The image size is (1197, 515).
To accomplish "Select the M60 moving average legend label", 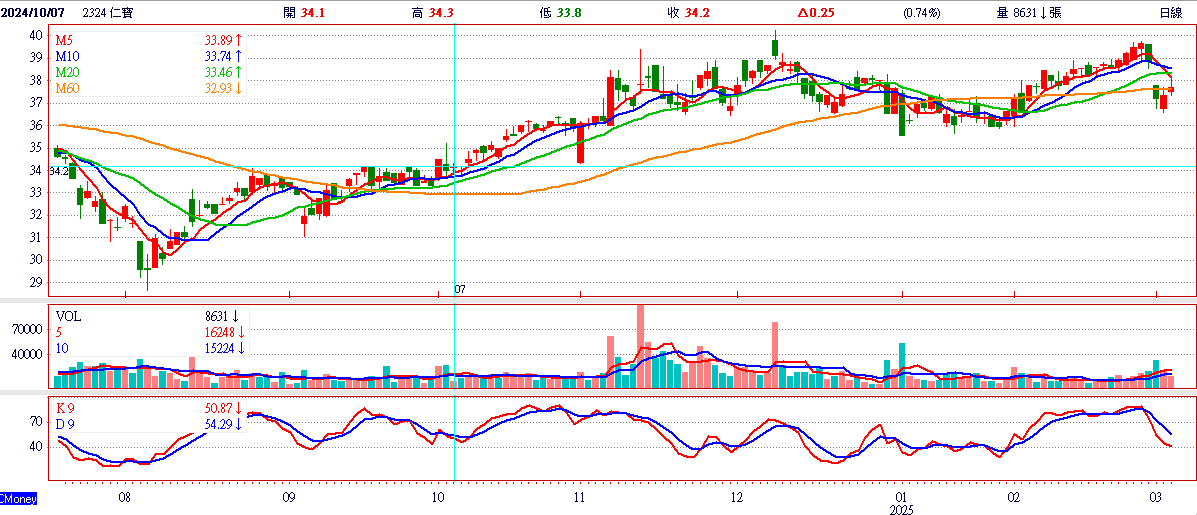I will pyautogui.click(x=67, y=89).
